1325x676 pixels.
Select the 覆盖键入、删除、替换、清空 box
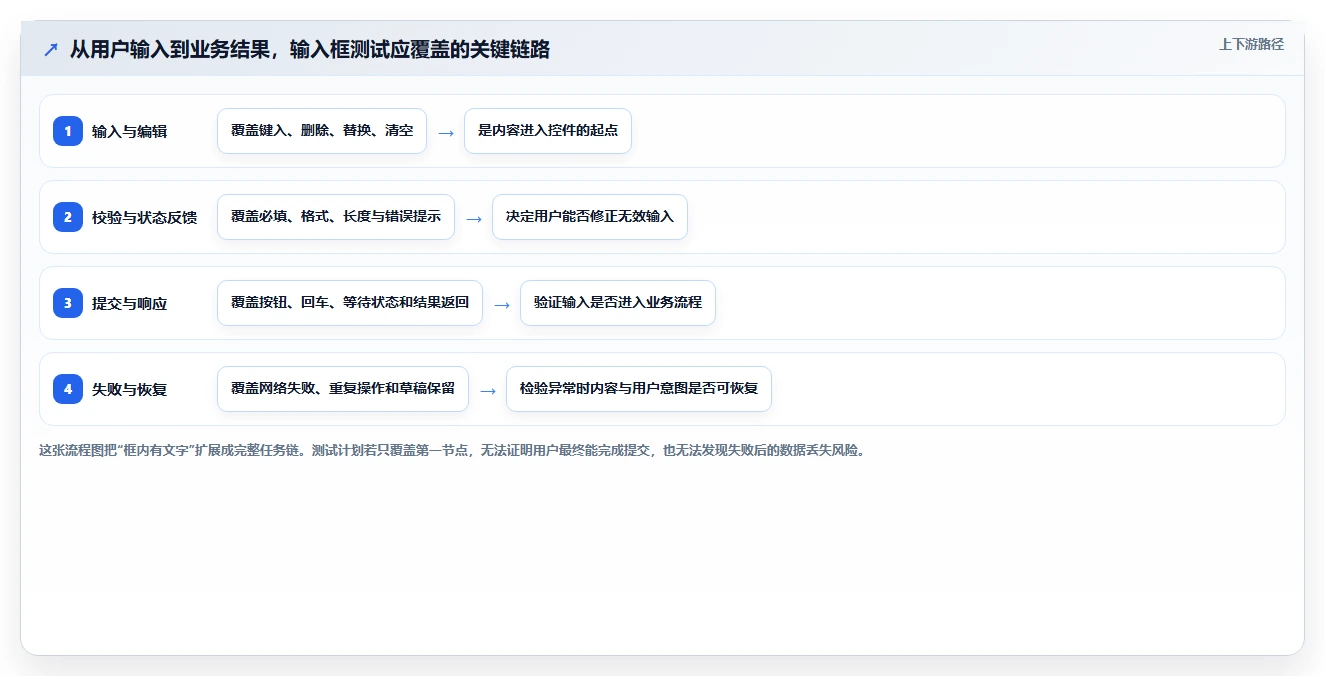[x=322, y=131]
